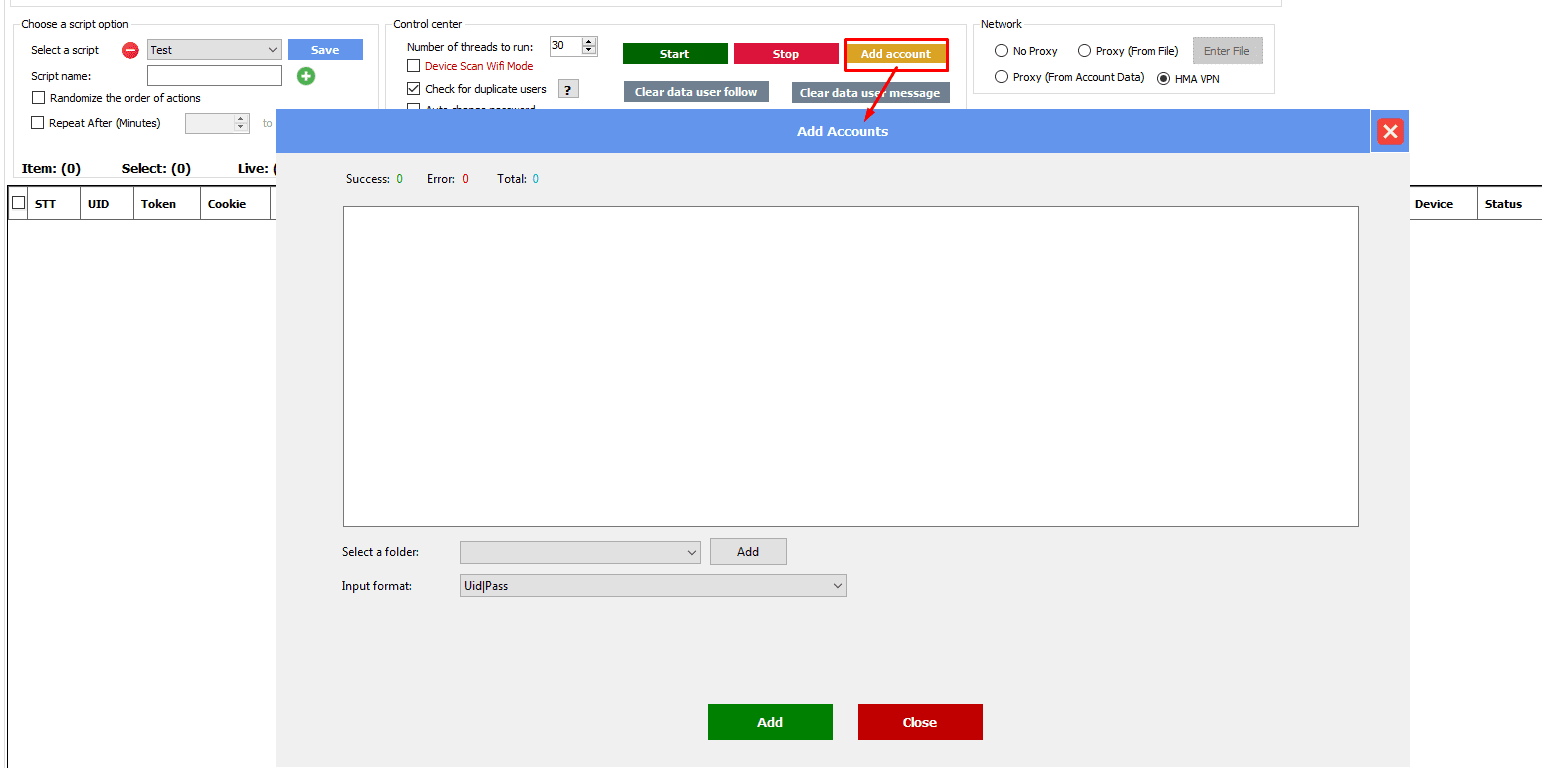Screen dimensions: 1542x768
Task: Uncheck Check for duplicate users
Action: coord(414,89)
